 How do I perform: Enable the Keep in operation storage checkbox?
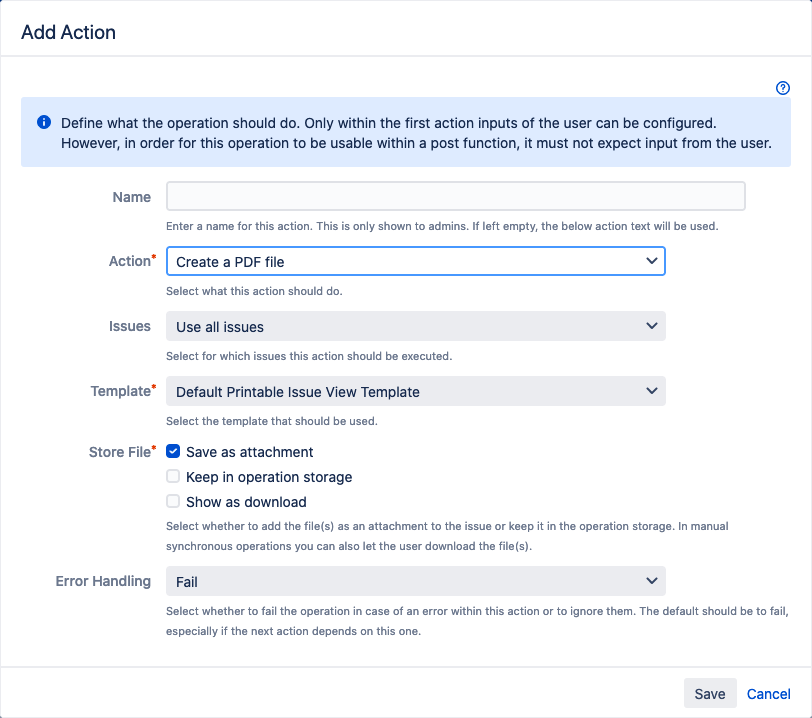coord(174,477)
